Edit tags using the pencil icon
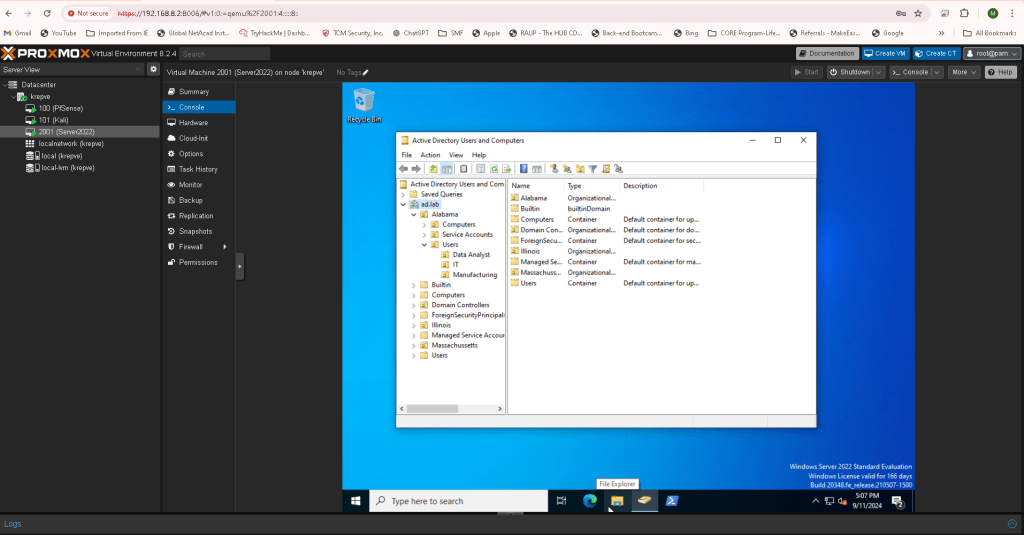1024x535 pixels. click(366, 73)
